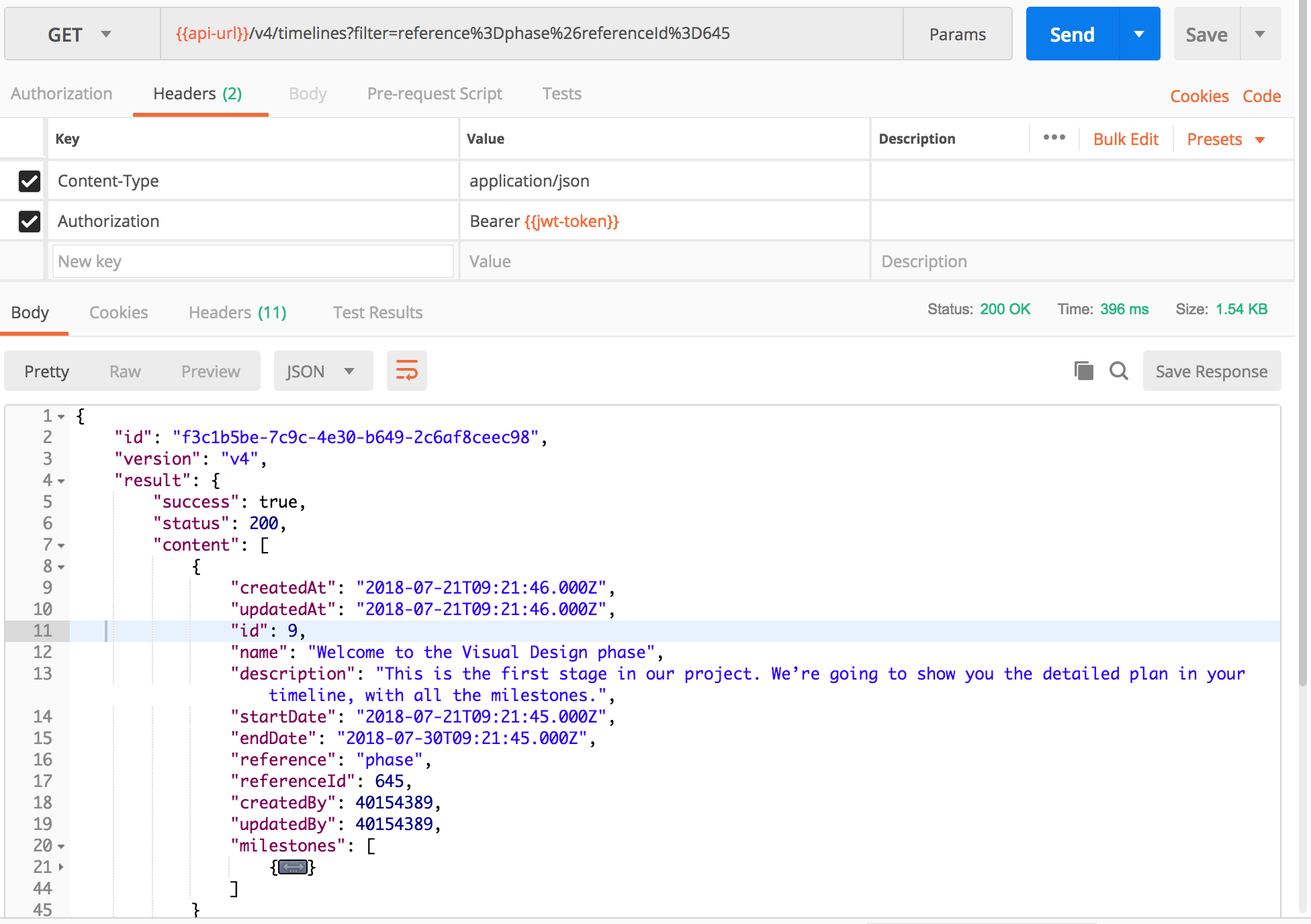Image resolution: width=1311 pixels, height=924 pixels.
Task: Expand the collapsed milestones object placeholder
Action: [293, 867]
